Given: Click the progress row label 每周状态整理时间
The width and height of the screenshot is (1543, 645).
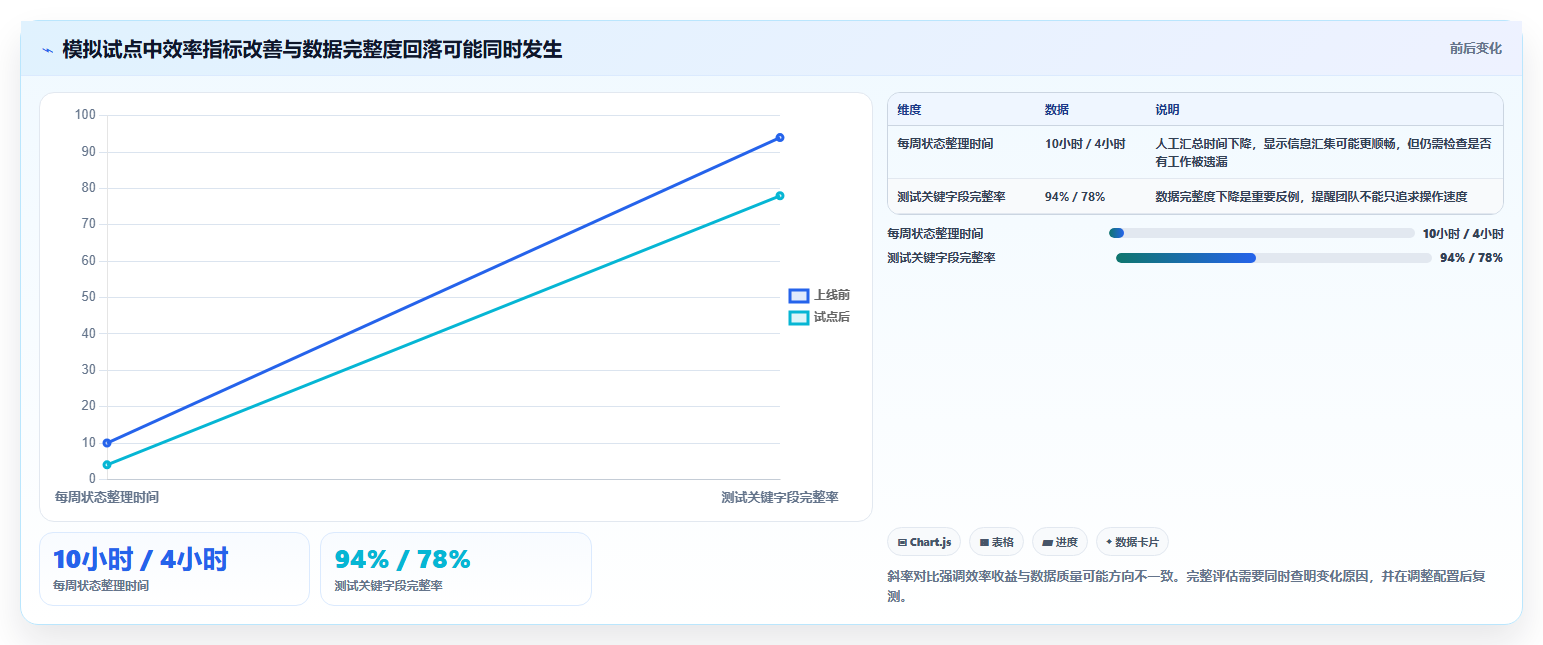Looking at the screenshot, I should [x=935, y=233].
